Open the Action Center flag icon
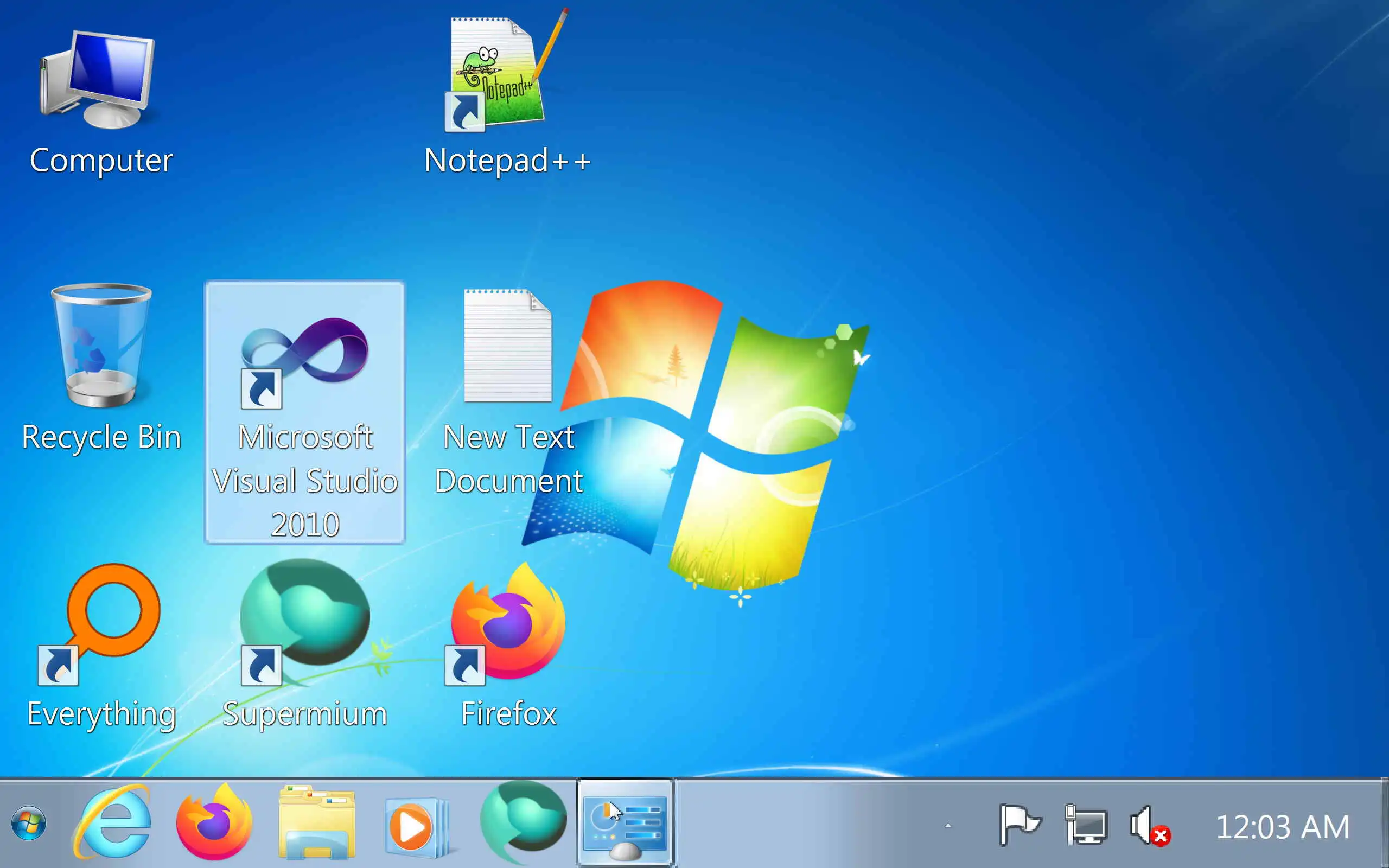The image size is (1389, 868). coord(1020,825)
